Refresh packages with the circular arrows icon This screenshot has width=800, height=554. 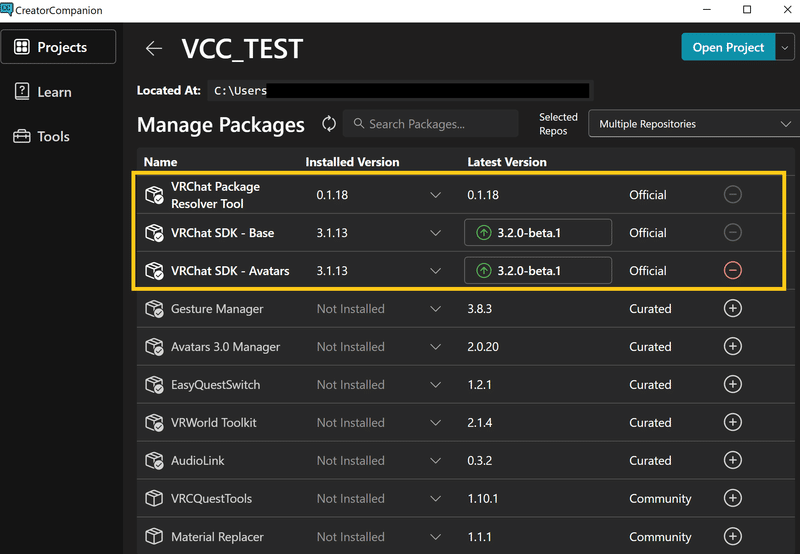(329, 123)
